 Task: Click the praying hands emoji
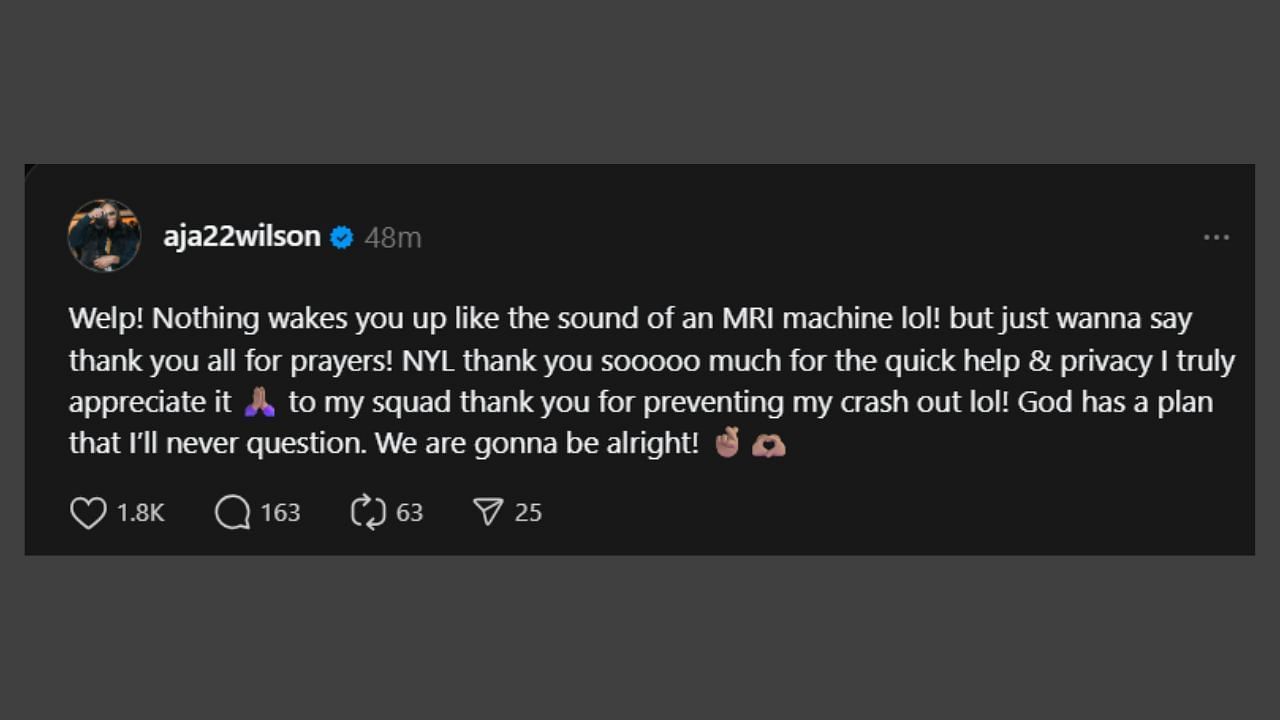tap(260, 402)
